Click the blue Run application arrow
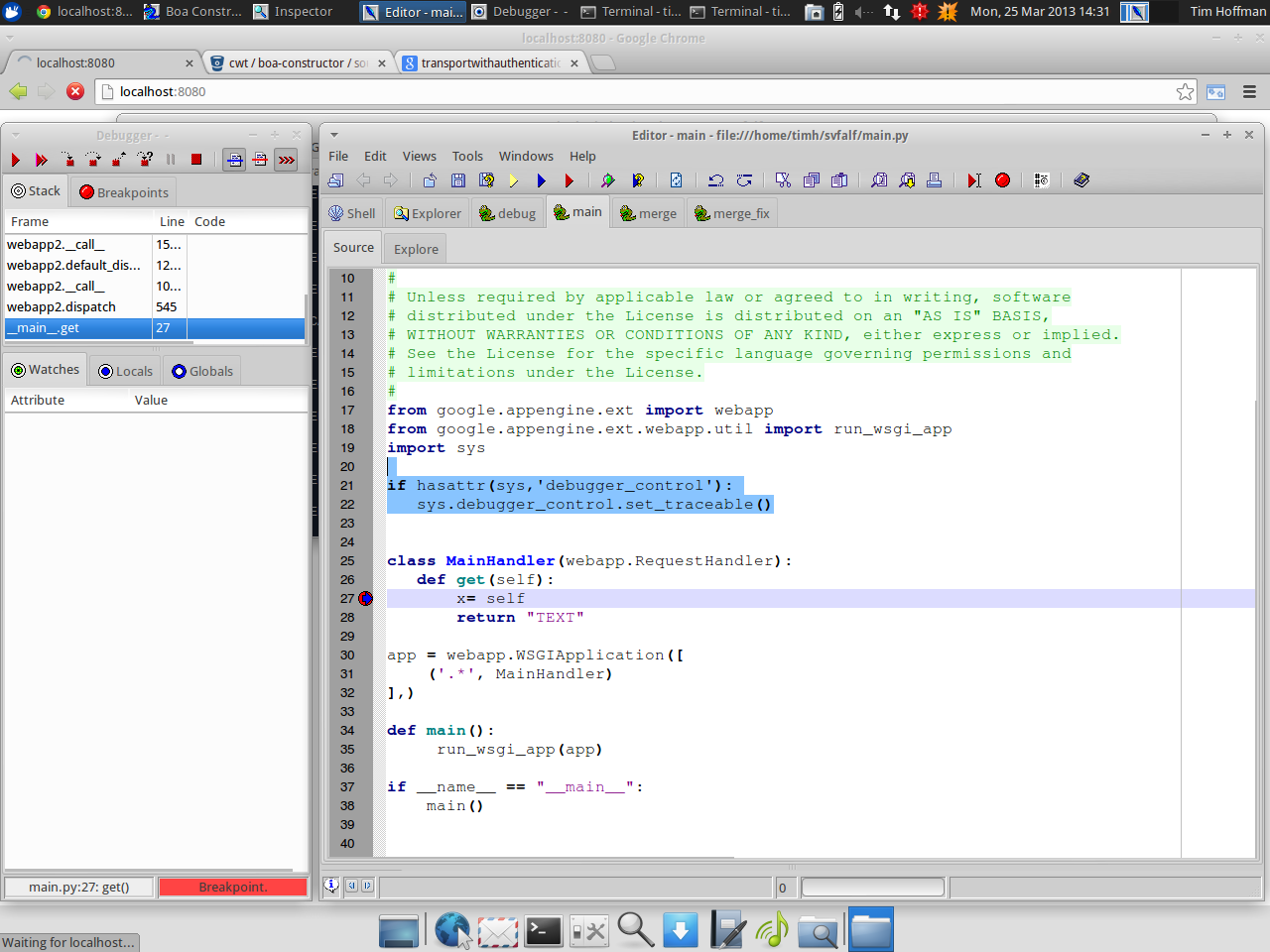This screenshot has width=1270, height=952. [542, 180]
